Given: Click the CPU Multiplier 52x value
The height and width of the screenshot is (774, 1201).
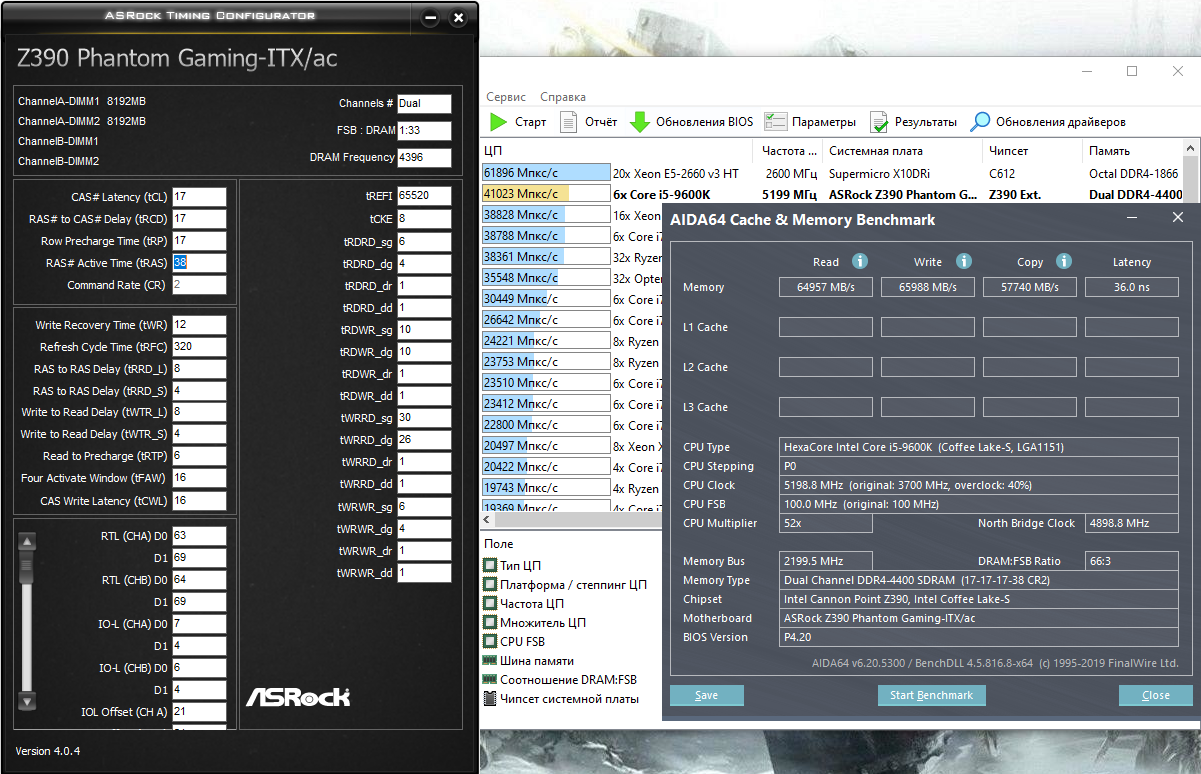Looking at the screenshot, I should click(x=826, y=523).
